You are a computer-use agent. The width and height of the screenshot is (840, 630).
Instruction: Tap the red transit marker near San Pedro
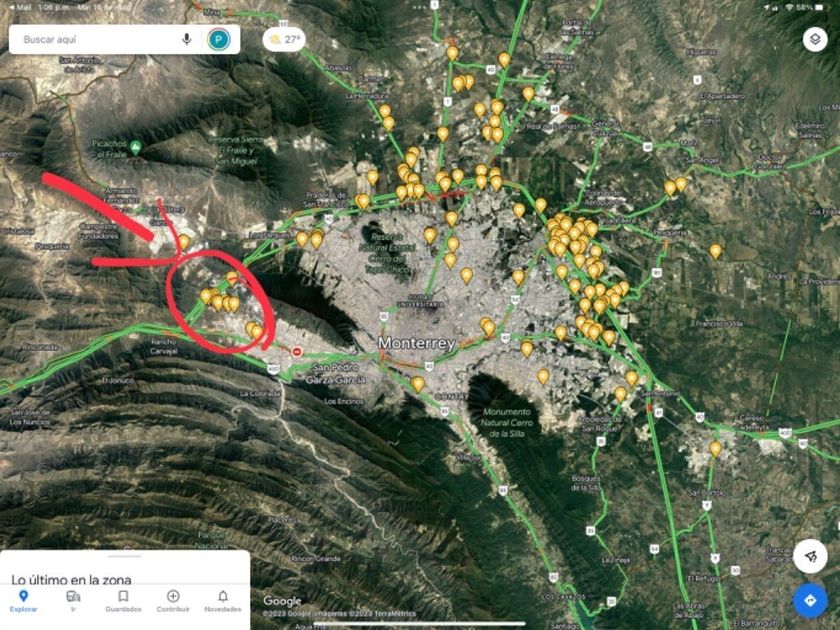(297, 352)
